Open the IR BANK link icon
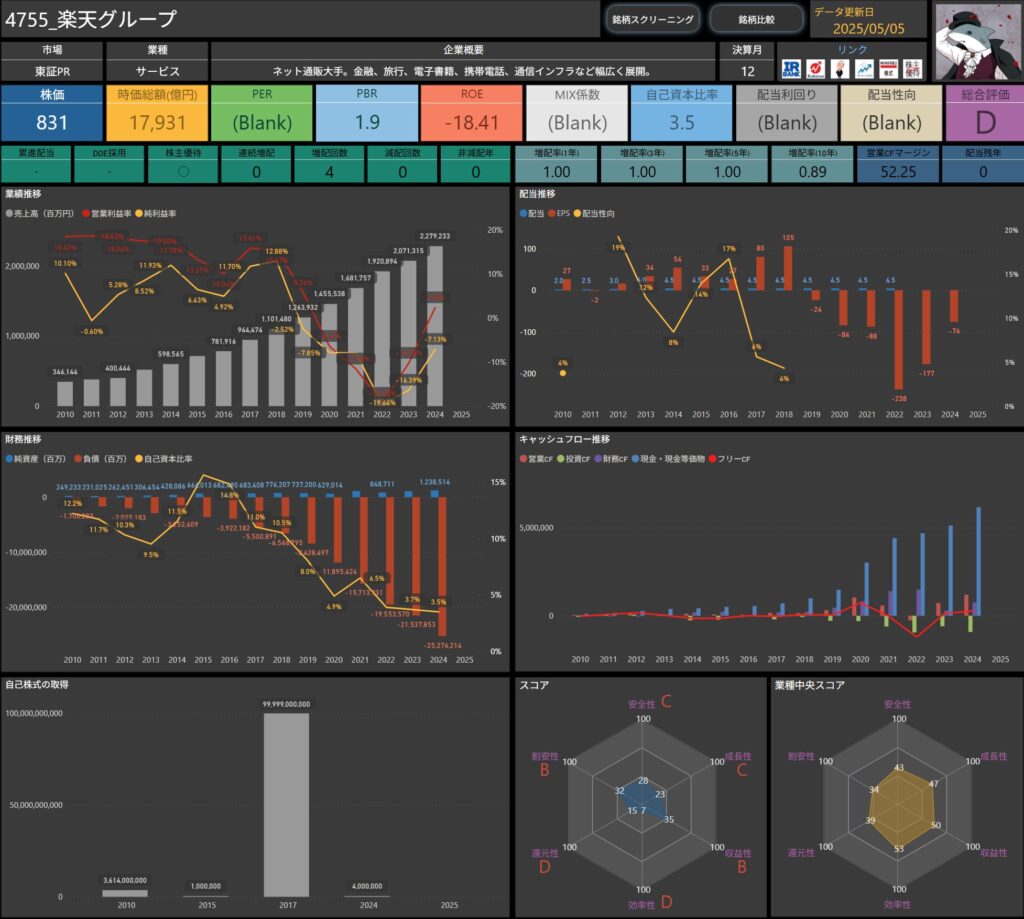This screenshot has height=919, width=1024. (791, 69)
